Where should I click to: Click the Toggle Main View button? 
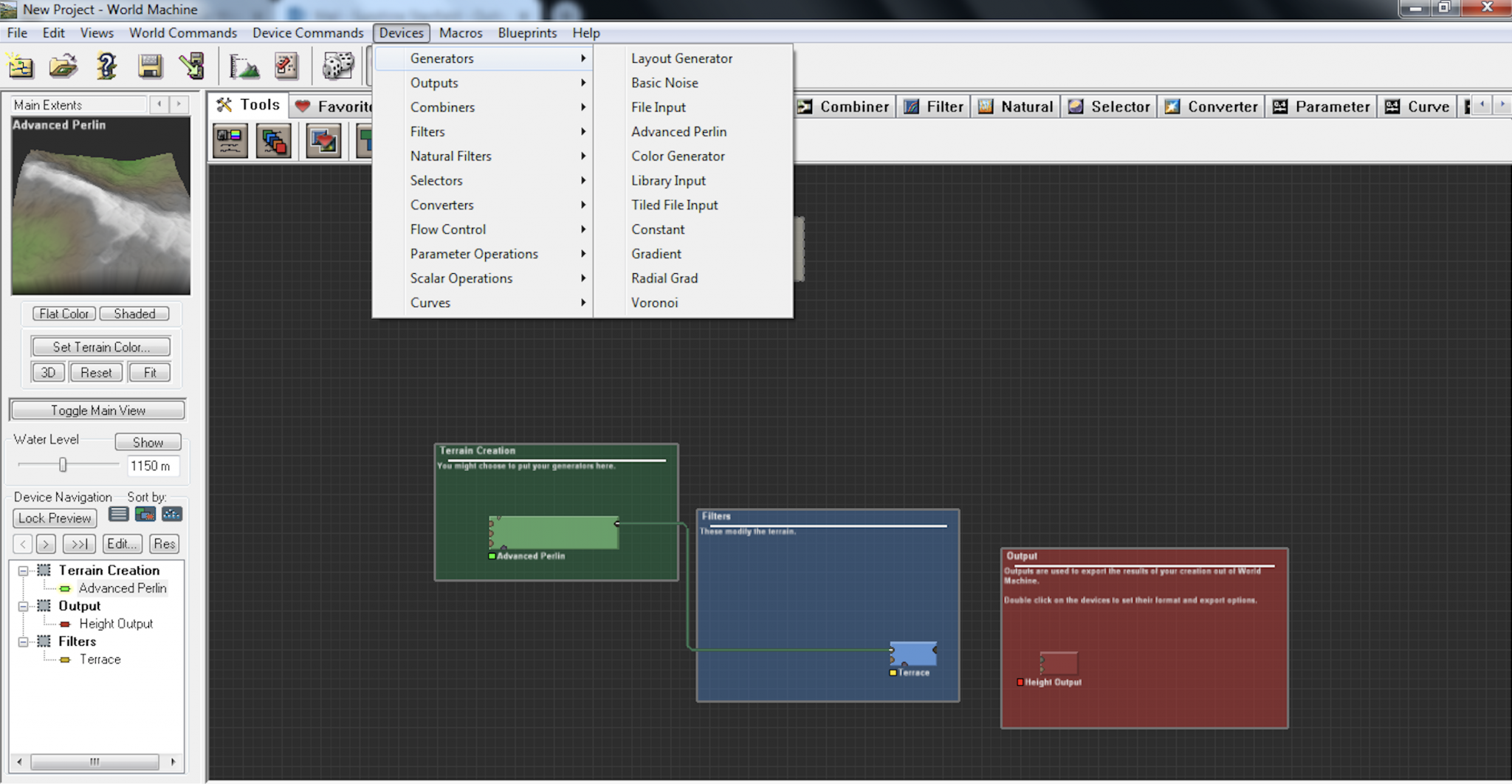(98, 410)
